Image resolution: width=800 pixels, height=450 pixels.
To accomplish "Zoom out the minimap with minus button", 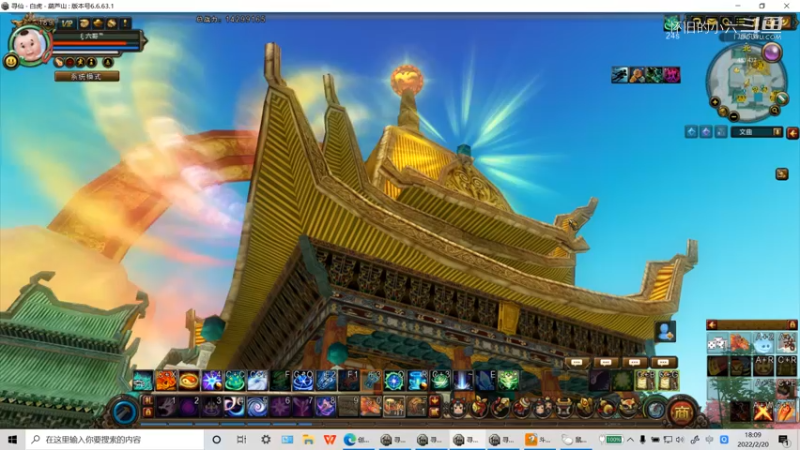I will [x=734, y=117].
